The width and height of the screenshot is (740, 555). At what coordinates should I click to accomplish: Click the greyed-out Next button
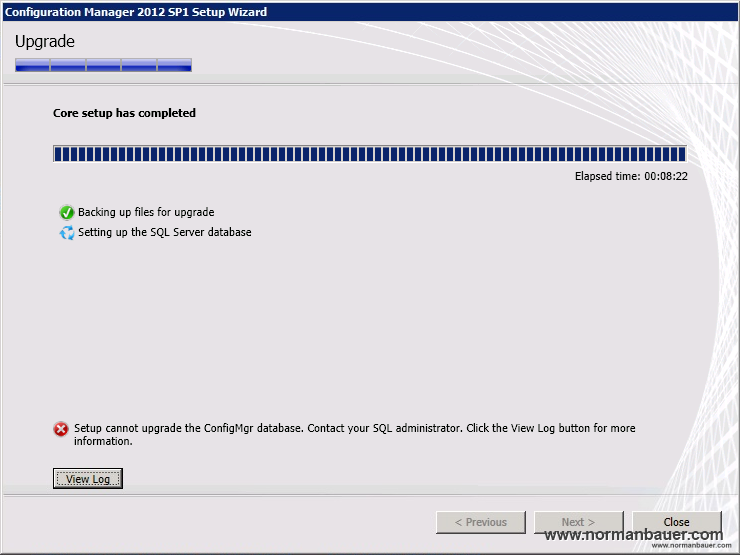[x=578, y=522]
